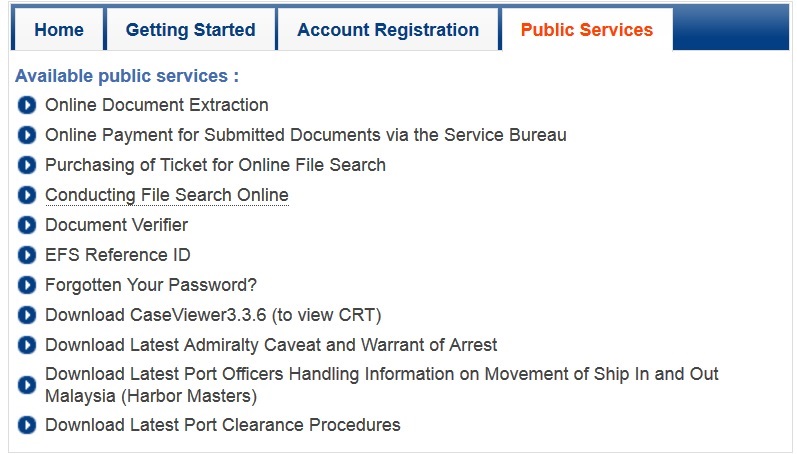Open Purchasing of Ticket for Online File Search

tap(216, 165)
